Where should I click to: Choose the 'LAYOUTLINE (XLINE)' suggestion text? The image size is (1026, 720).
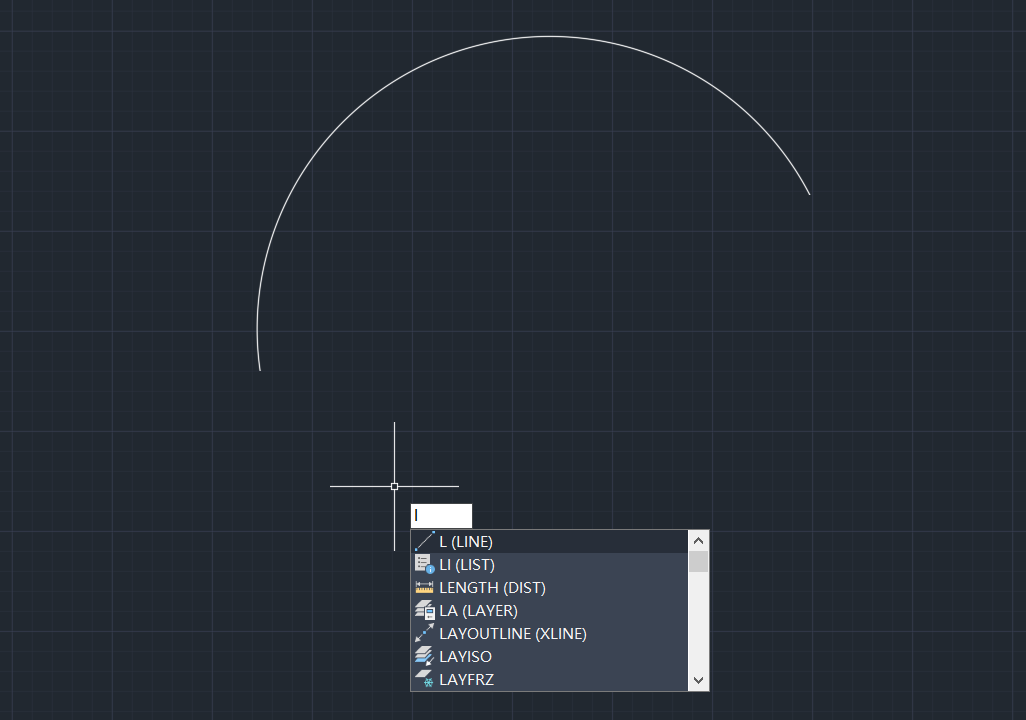[512, 633]
